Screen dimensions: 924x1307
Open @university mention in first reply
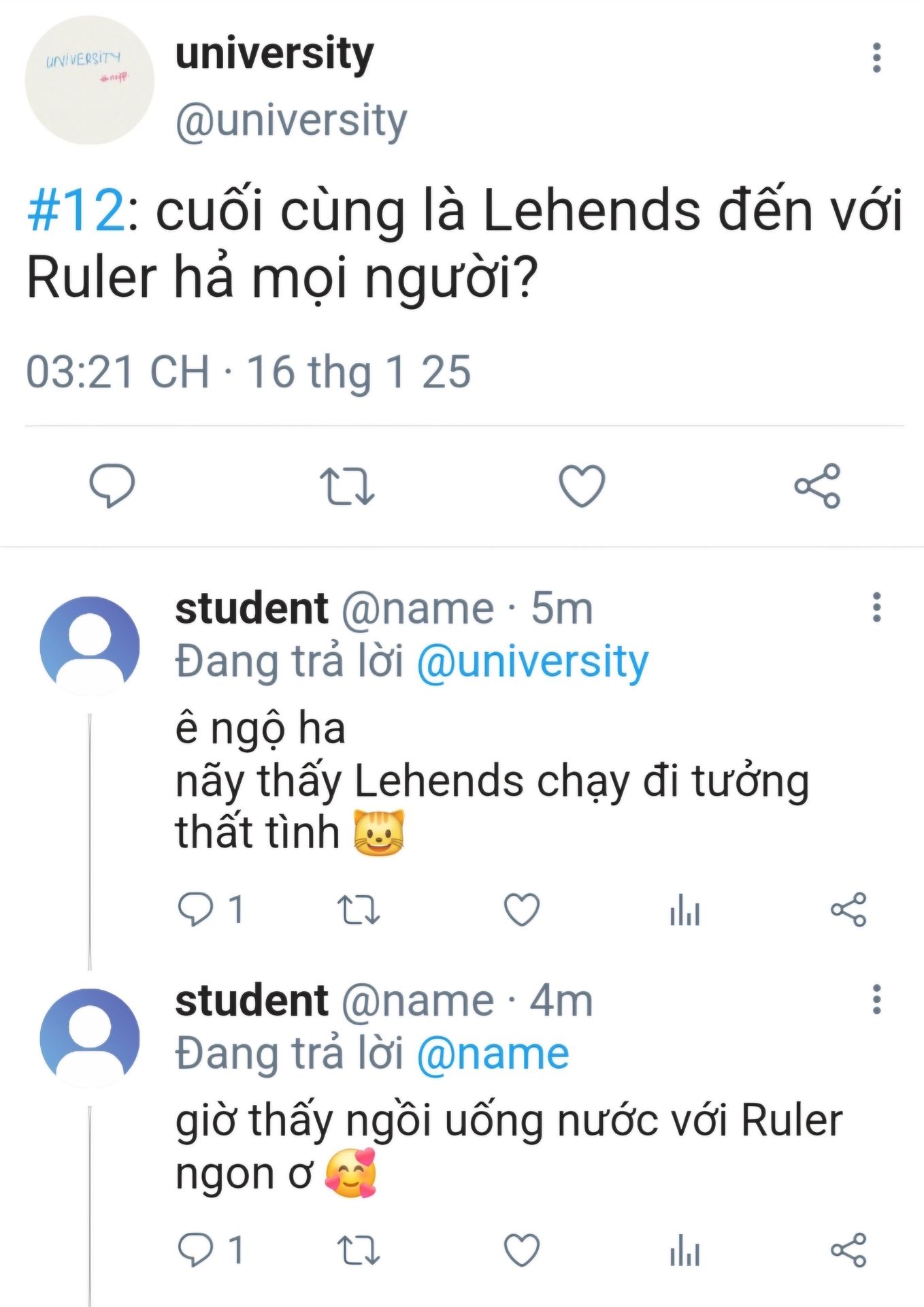(x=532, y=662)
